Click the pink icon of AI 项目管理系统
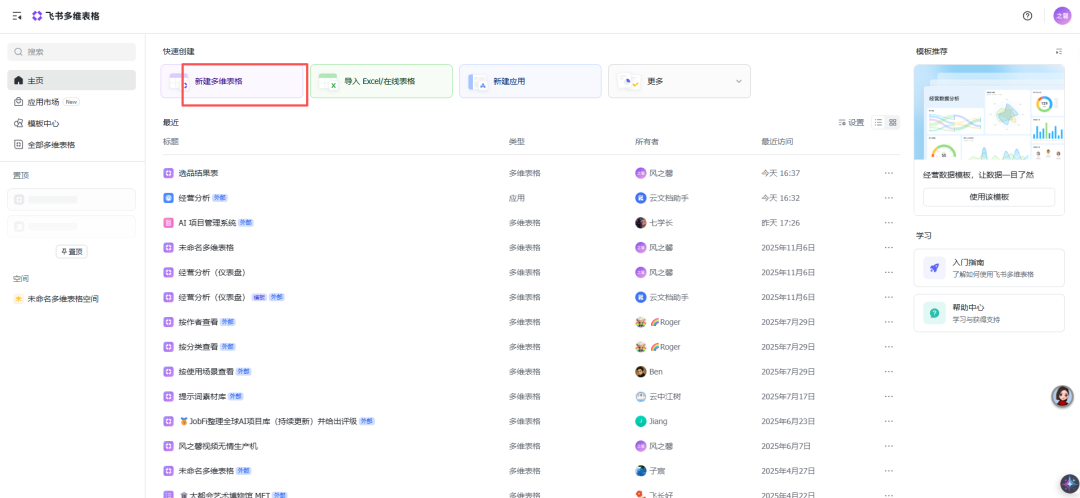 (x=168, y=222)
